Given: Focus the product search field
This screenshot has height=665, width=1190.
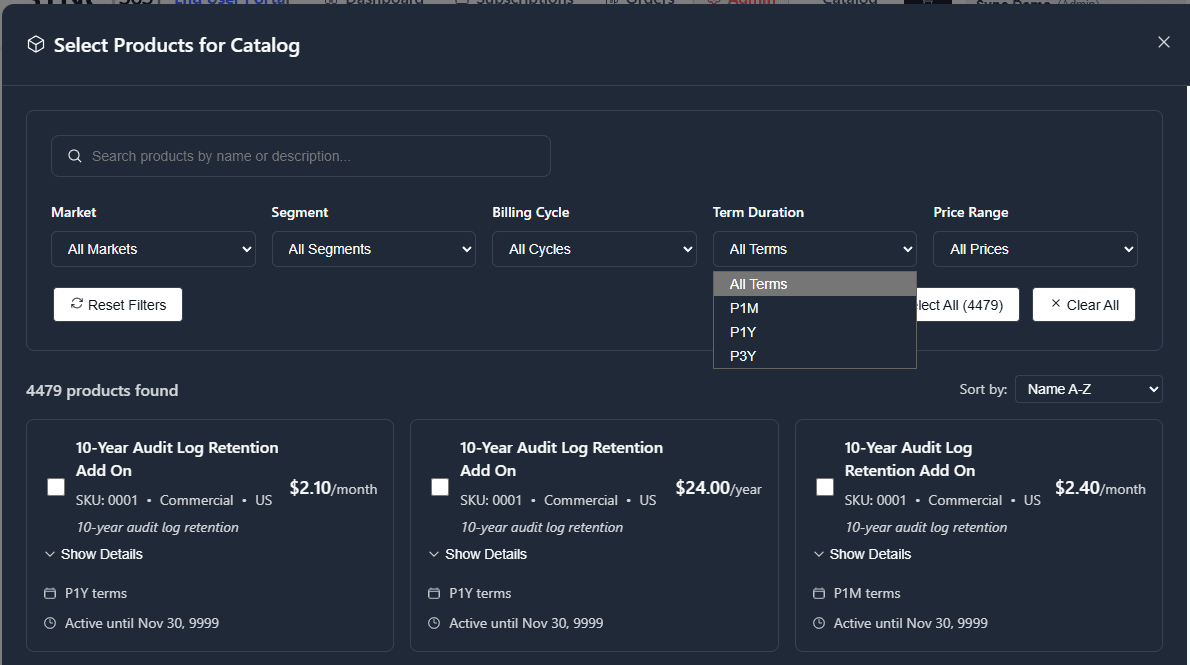Looking at the screenshot, I should tap(301, 156).
